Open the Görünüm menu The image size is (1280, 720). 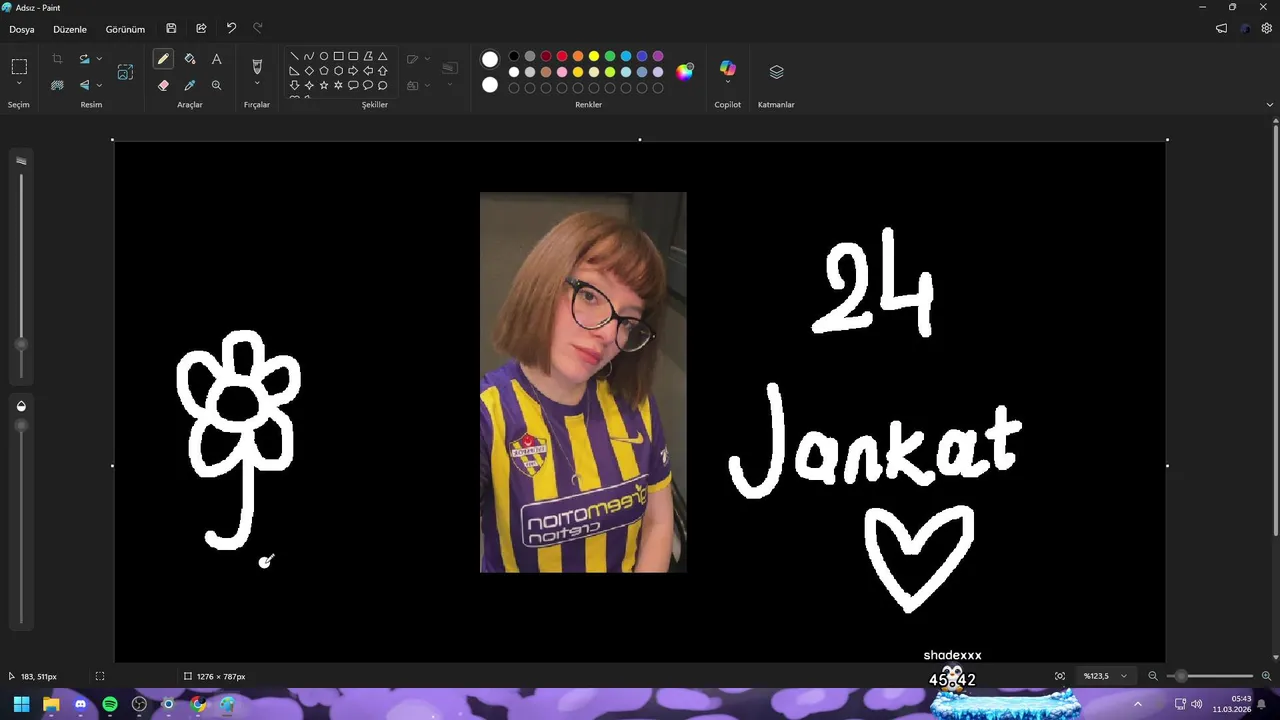coord(125,29)
